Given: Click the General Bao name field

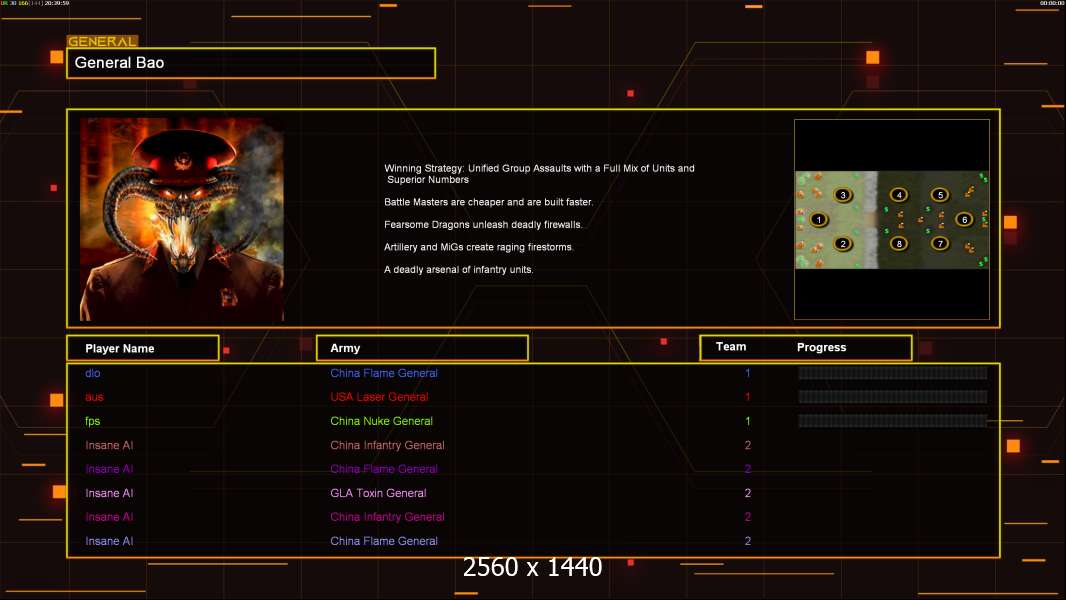Looking at the screenshot, I should click(x=251, y=63).
